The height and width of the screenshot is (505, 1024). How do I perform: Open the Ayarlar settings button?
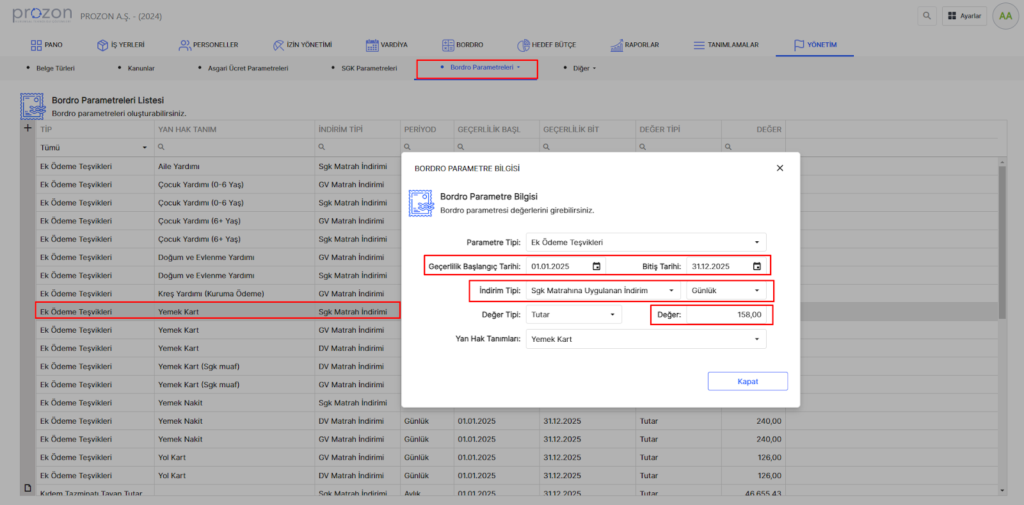pyautogui.click(x=963, y=16)
